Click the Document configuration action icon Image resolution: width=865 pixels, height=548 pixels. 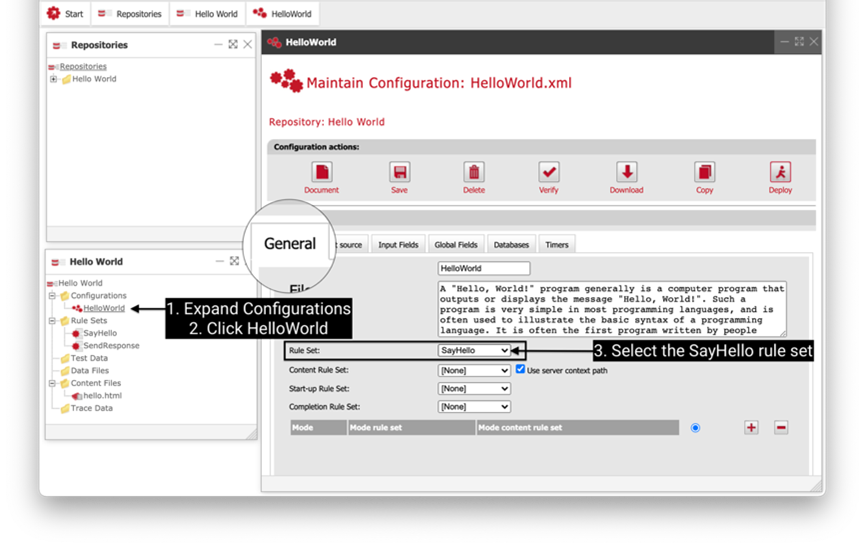(321, 172)
